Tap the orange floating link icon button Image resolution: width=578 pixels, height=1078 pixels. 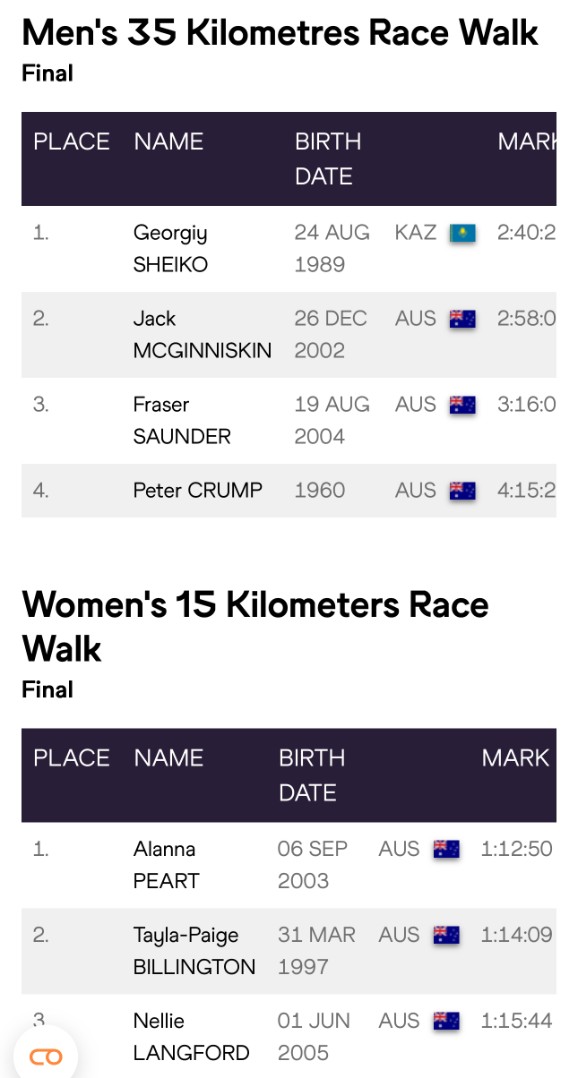point(45,1056)
